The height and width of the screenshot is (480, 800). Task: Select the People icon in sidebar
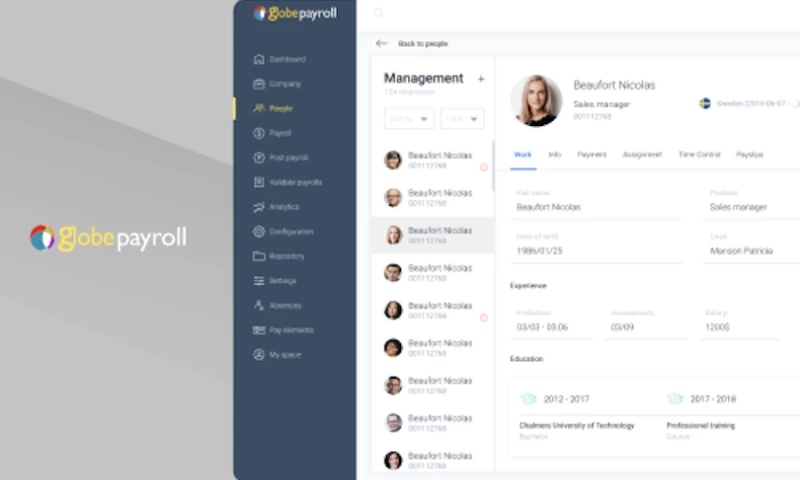click(x=259, y=108)
